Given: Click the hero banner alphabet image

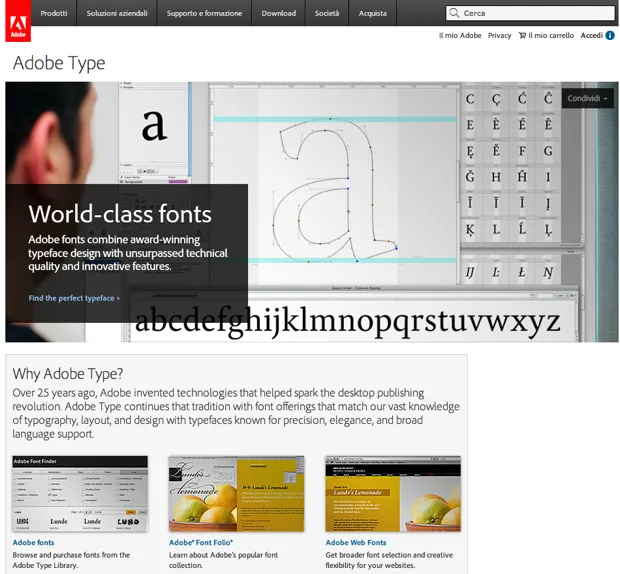Looking at the screenshot, I should (x=312, y=212).
